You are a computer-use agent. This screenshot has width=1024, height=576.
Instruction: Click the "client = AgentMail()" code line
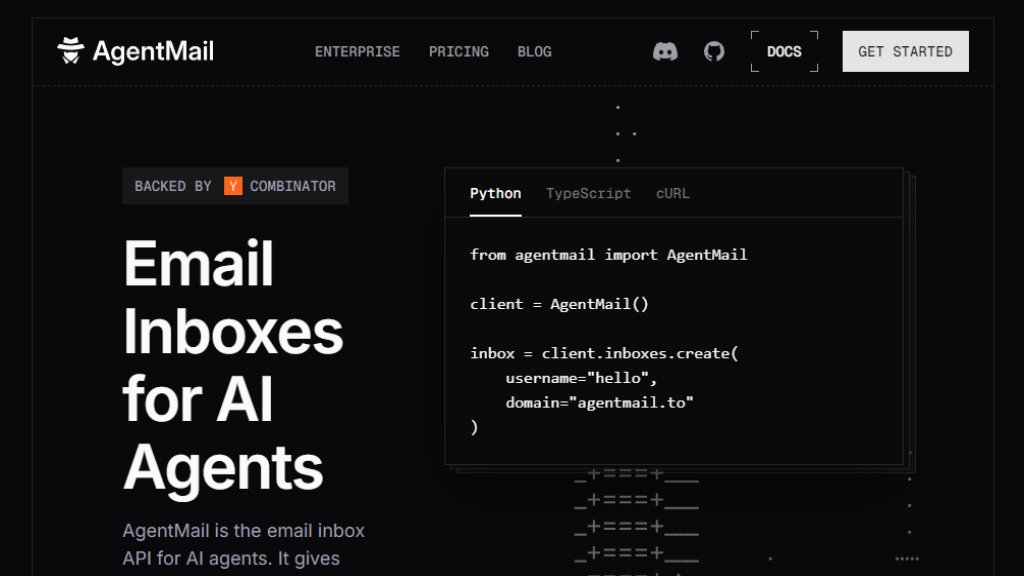(x=559, y=304)
